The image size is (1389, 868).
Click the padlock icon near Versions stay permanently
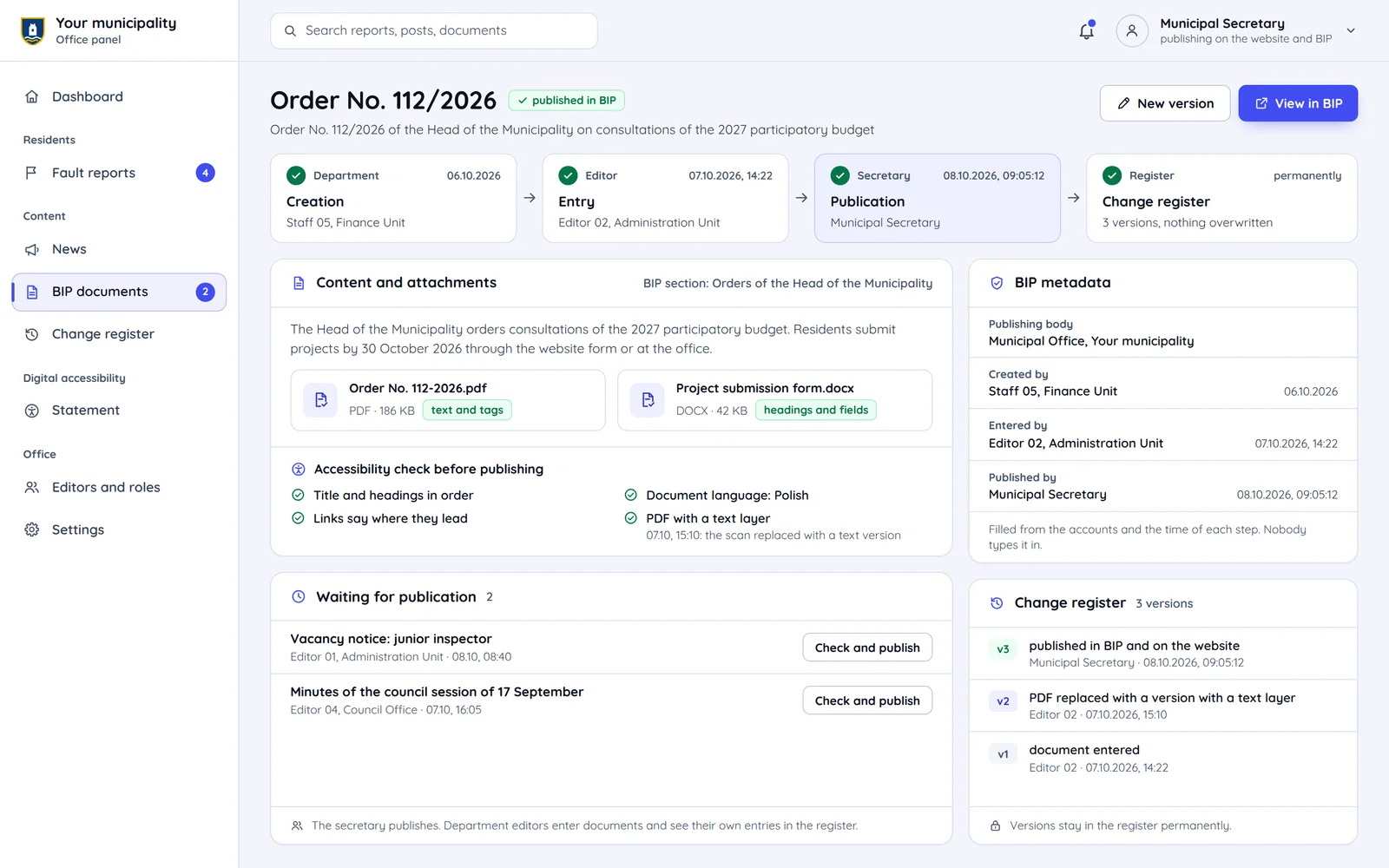point(996,825)
